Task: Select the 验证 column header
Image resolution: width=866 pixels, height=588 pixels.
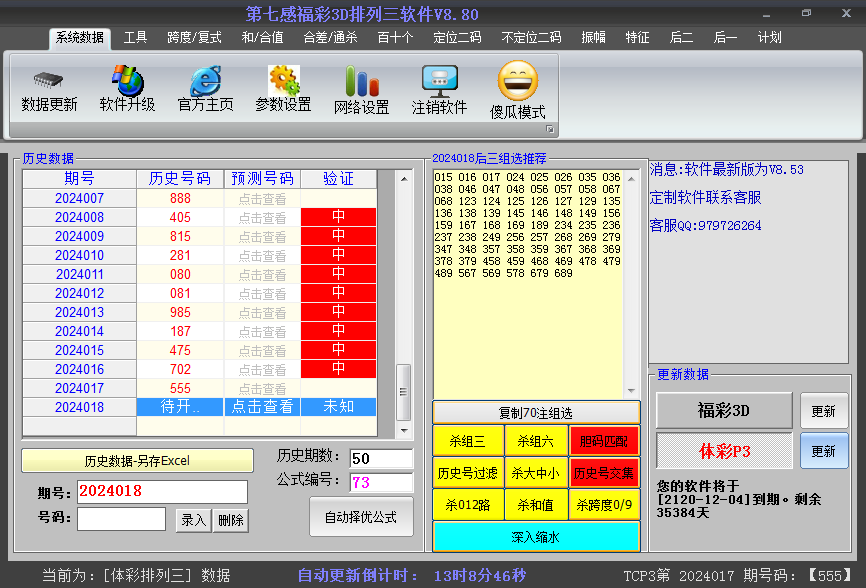Action: [339, 179]
